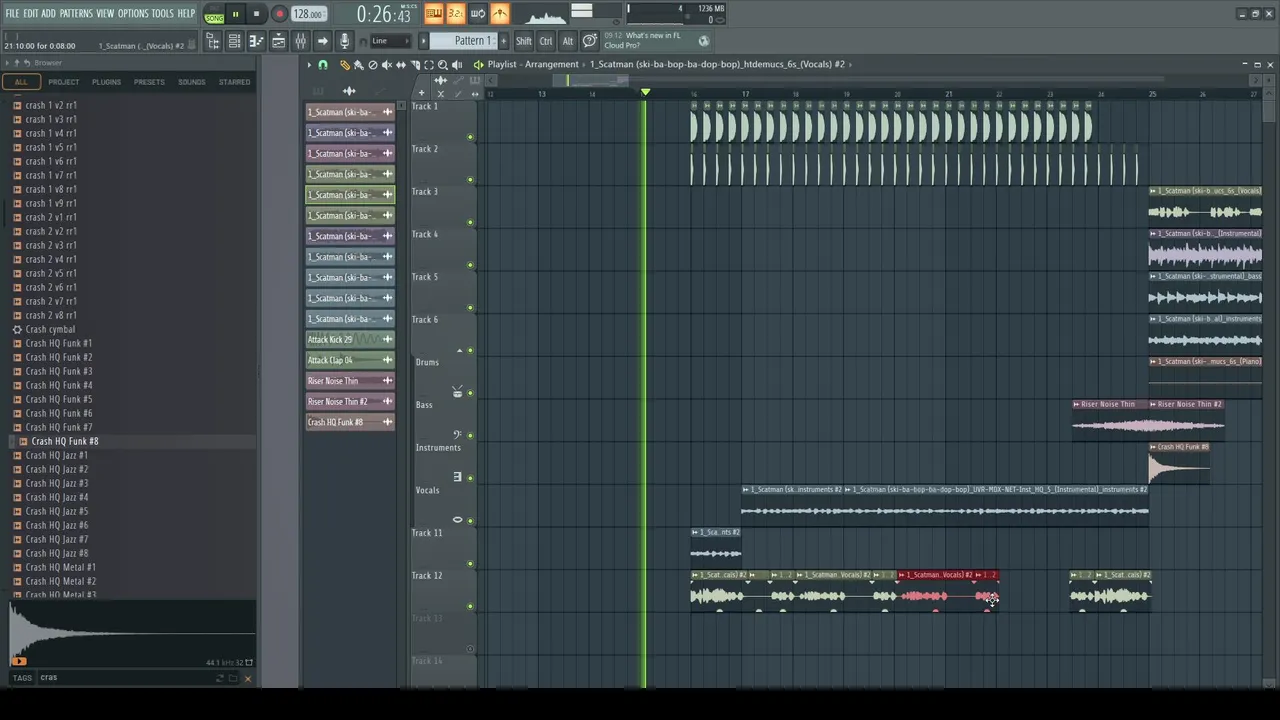Select Attack Kick 29 in picker
The image size is (1280, 720).
point(349,340)
